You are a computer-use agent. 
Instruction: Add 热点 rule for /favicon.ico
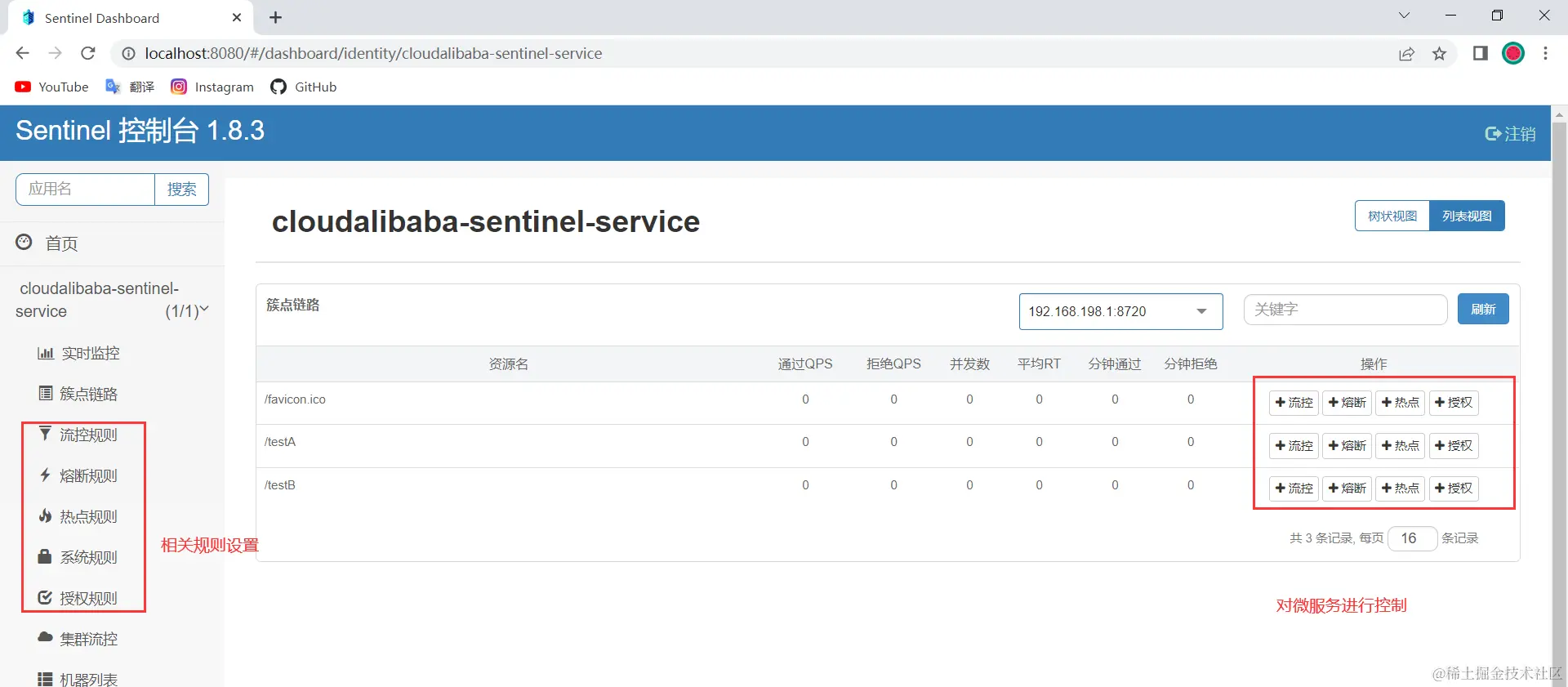pyautogui.click(x=1400, y=403)
